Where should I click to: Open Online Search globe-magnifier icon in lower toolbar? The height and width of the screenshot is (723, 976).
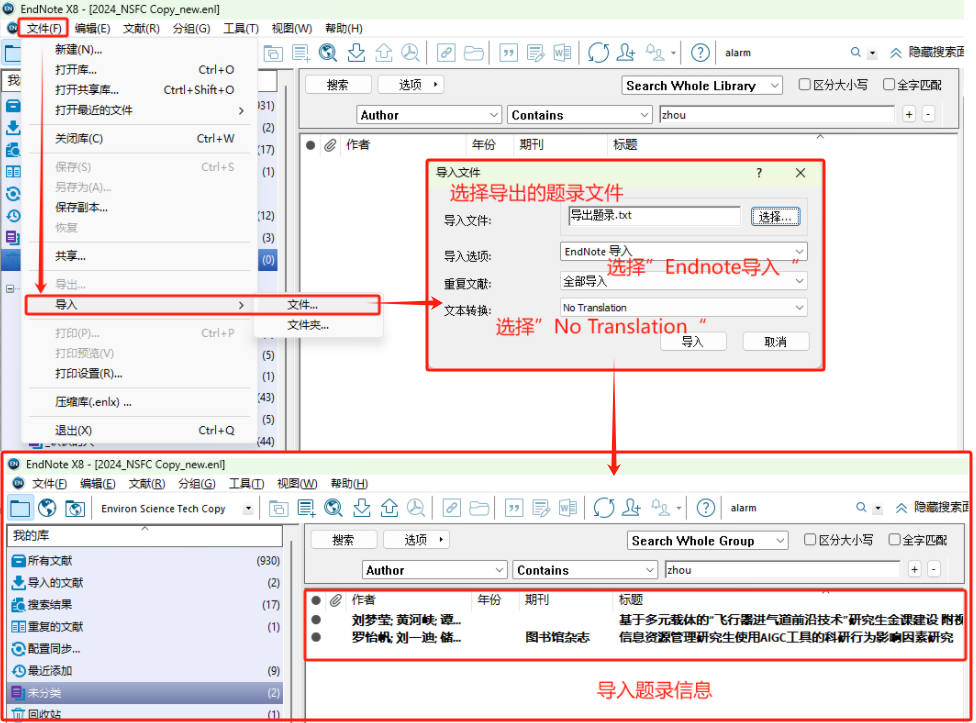click(334, 508)
